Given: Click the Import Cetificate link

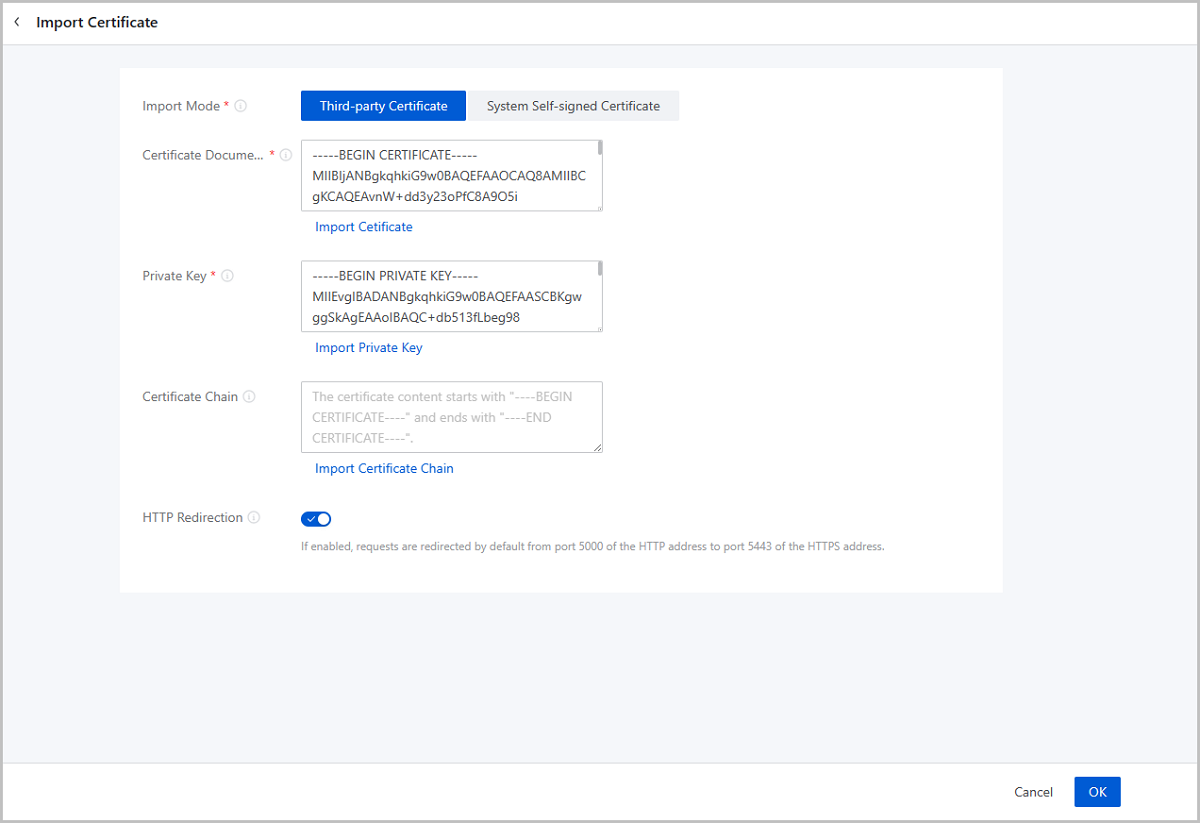Looking at the screenshot, I should coord(364,227).
